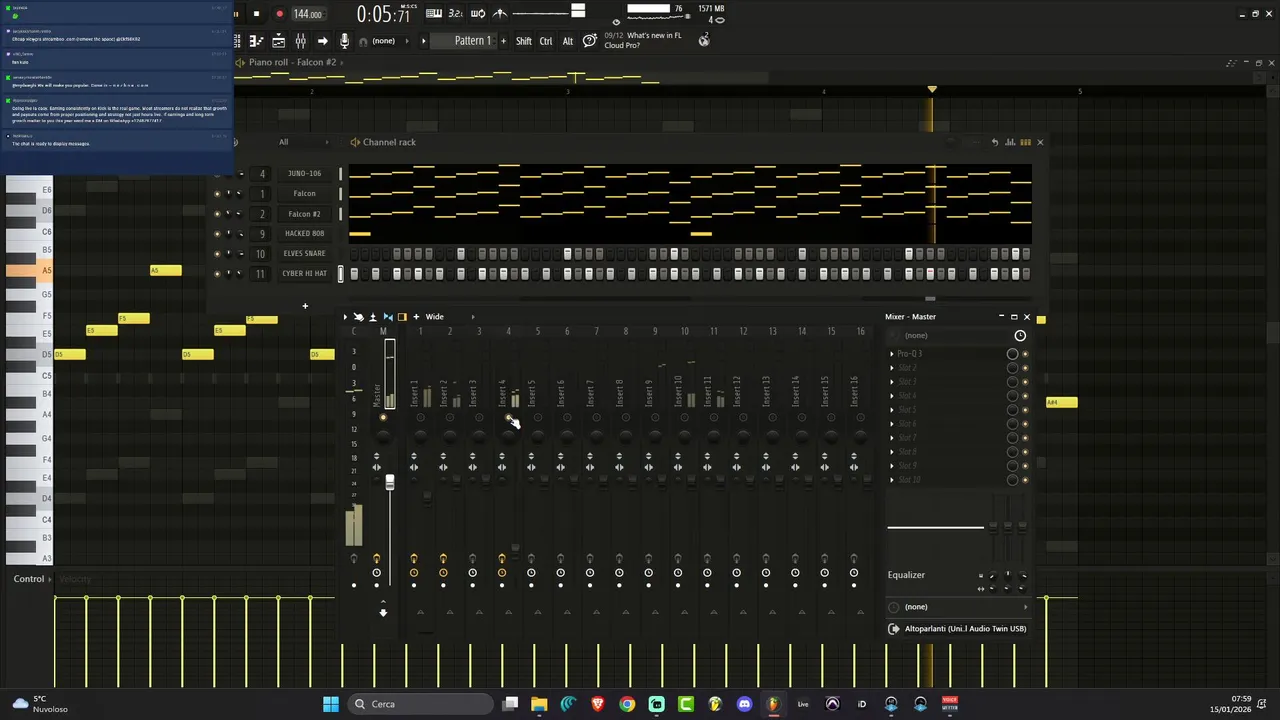Screen dimensions: 1280x720
Task: Arm the red record button
Action: 279,14
